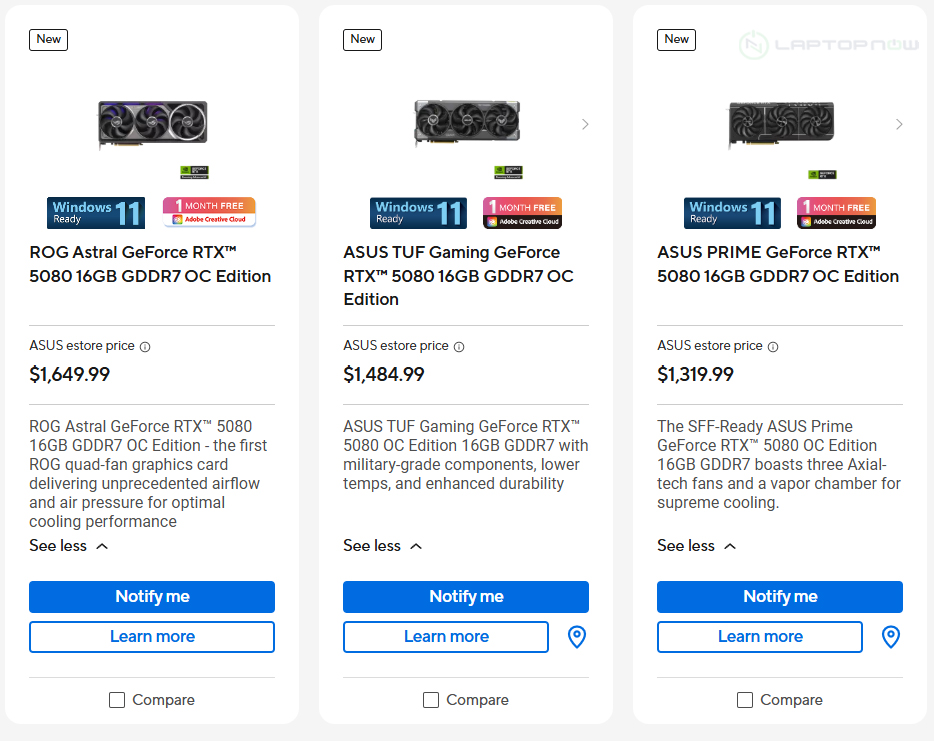Screen dimensions: 934x741
Task: Open ASUS PRIME GeForce RTX 5080 title link
Action: click(778, 264)
